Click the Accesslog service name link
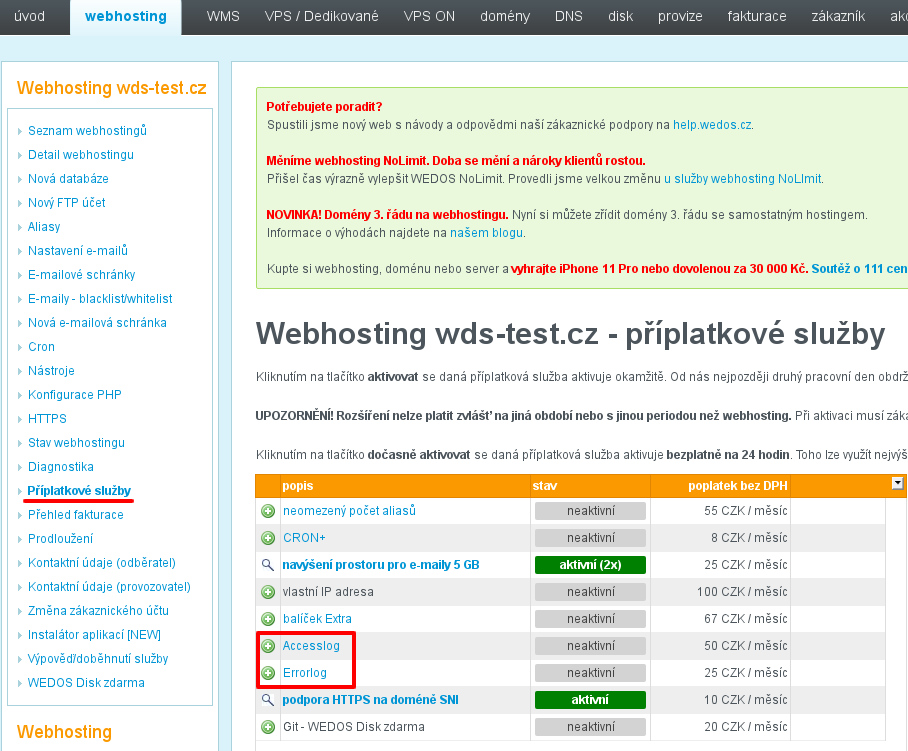The width and height of the screenshot is (908, 751). pyautogui.click(x=311, y=646)
